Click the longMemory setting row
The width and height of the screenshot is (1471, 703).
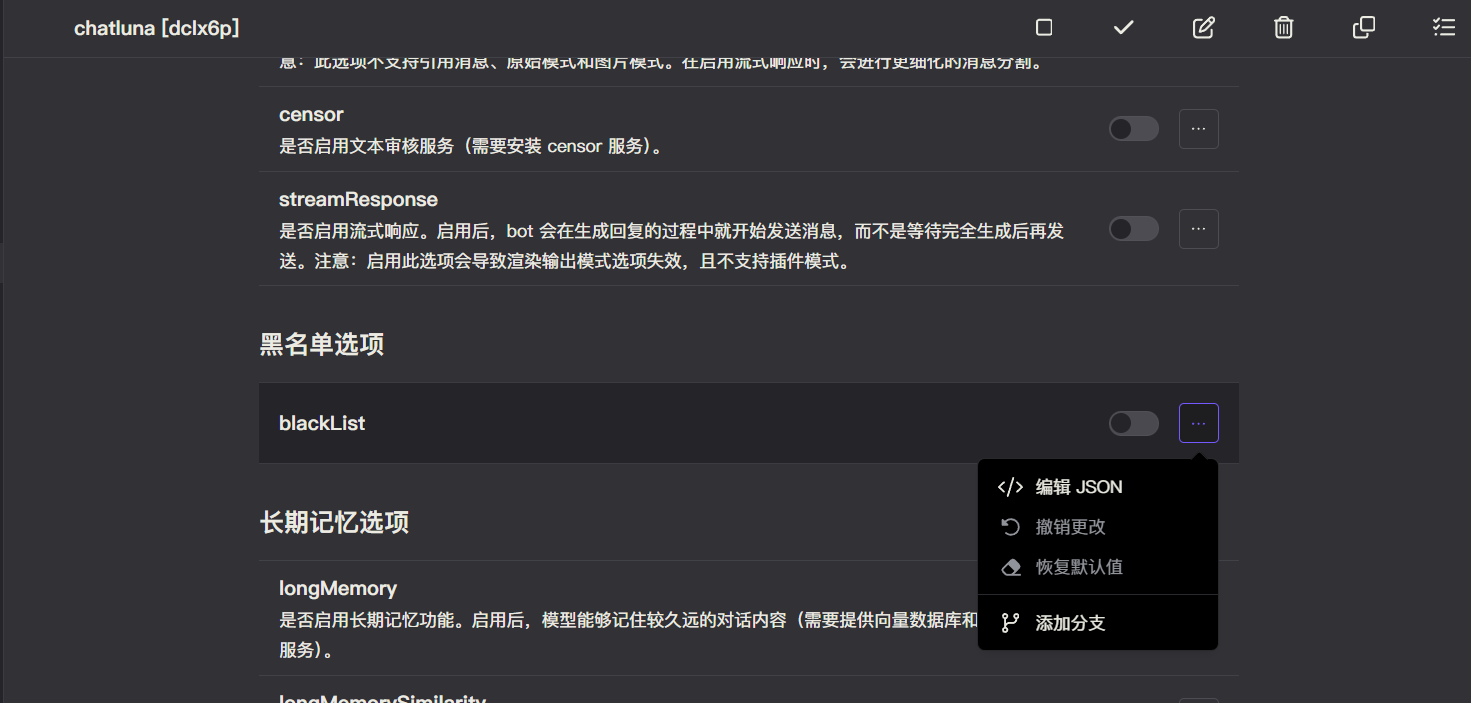point(338,588)
